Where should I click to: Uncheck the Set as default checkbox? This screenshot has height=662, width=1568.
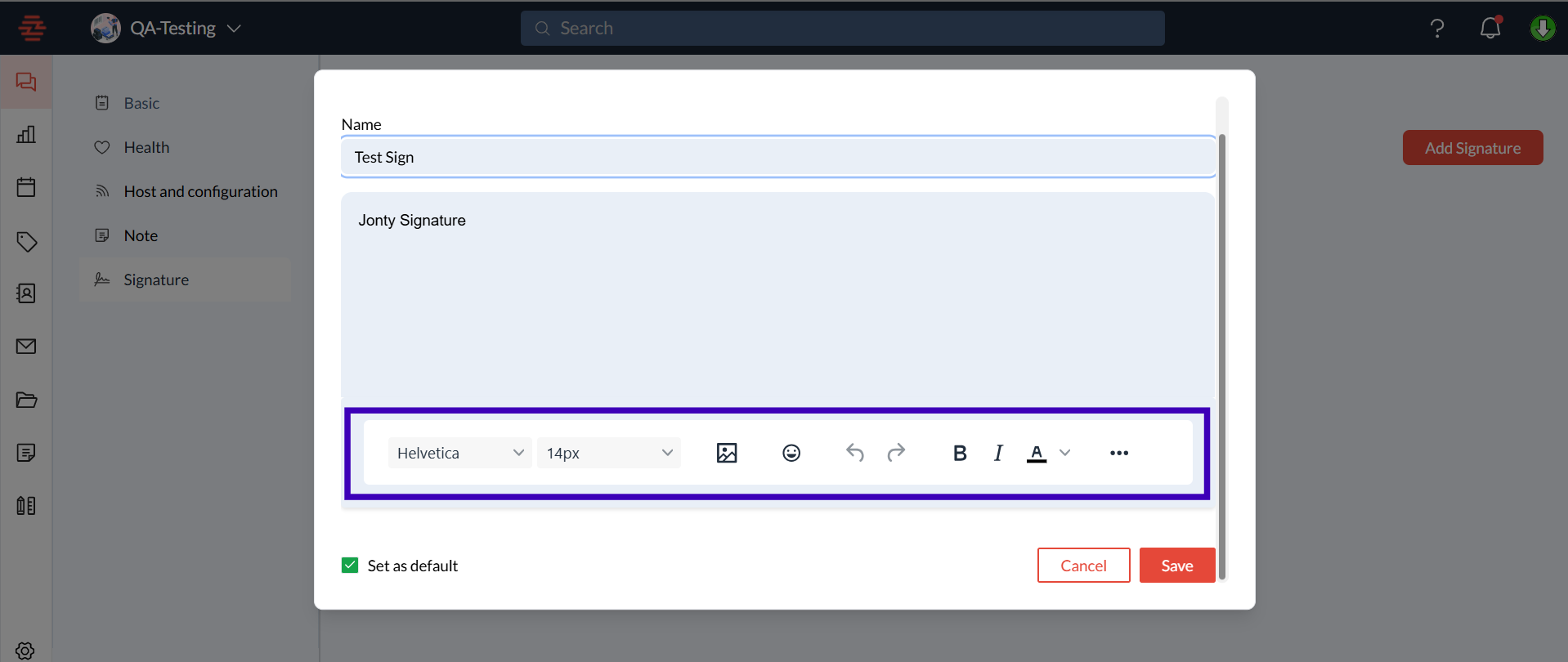[x=350, y=566]
